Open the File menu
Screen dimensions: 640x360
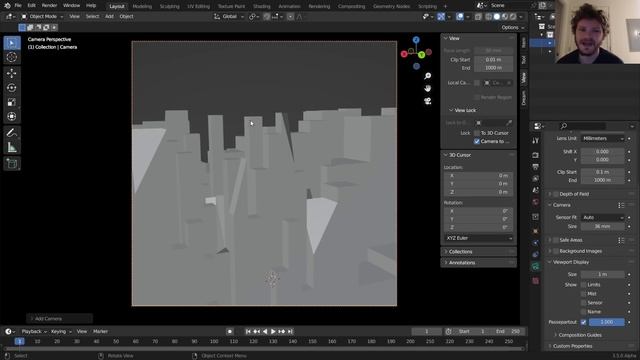(x=18, y=6)
